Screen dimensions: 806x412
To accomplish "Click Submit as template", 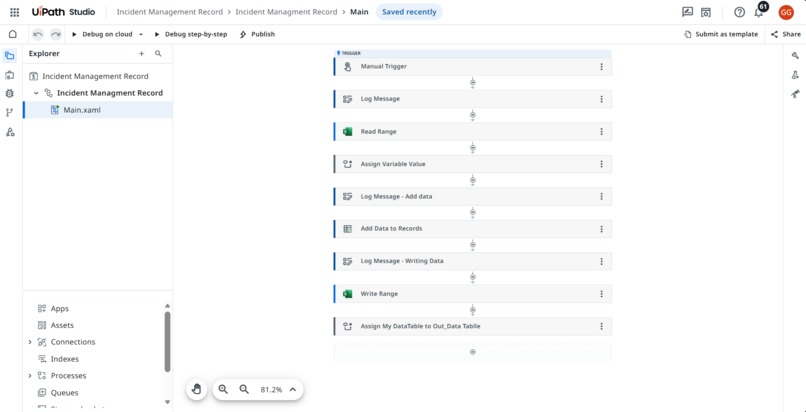I will (x=721, y=34).
